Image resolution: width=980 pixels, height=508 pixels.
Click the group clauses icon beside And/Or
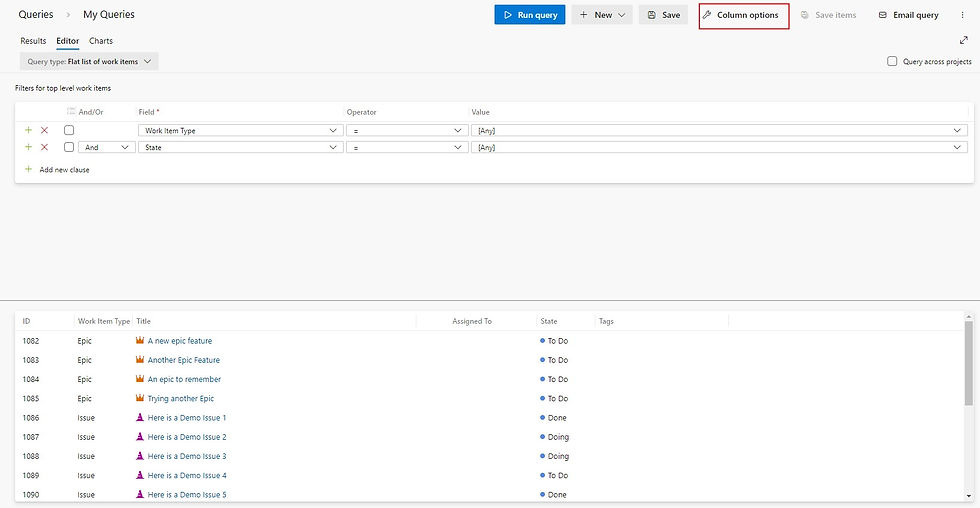pyautogui.click(x=71, y=111)
